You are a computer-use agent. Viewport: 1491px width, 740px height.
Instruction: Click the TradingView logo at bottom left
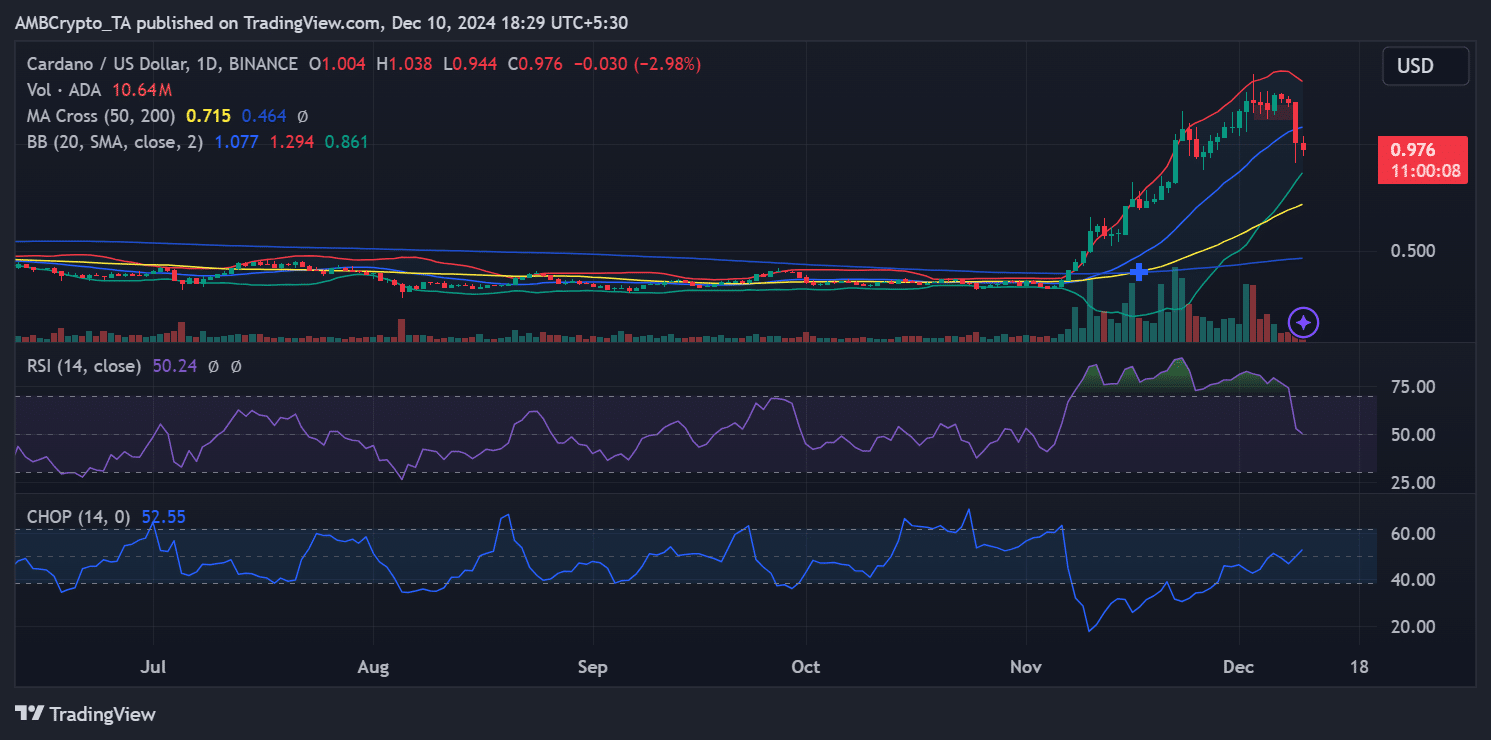[86, 714]
